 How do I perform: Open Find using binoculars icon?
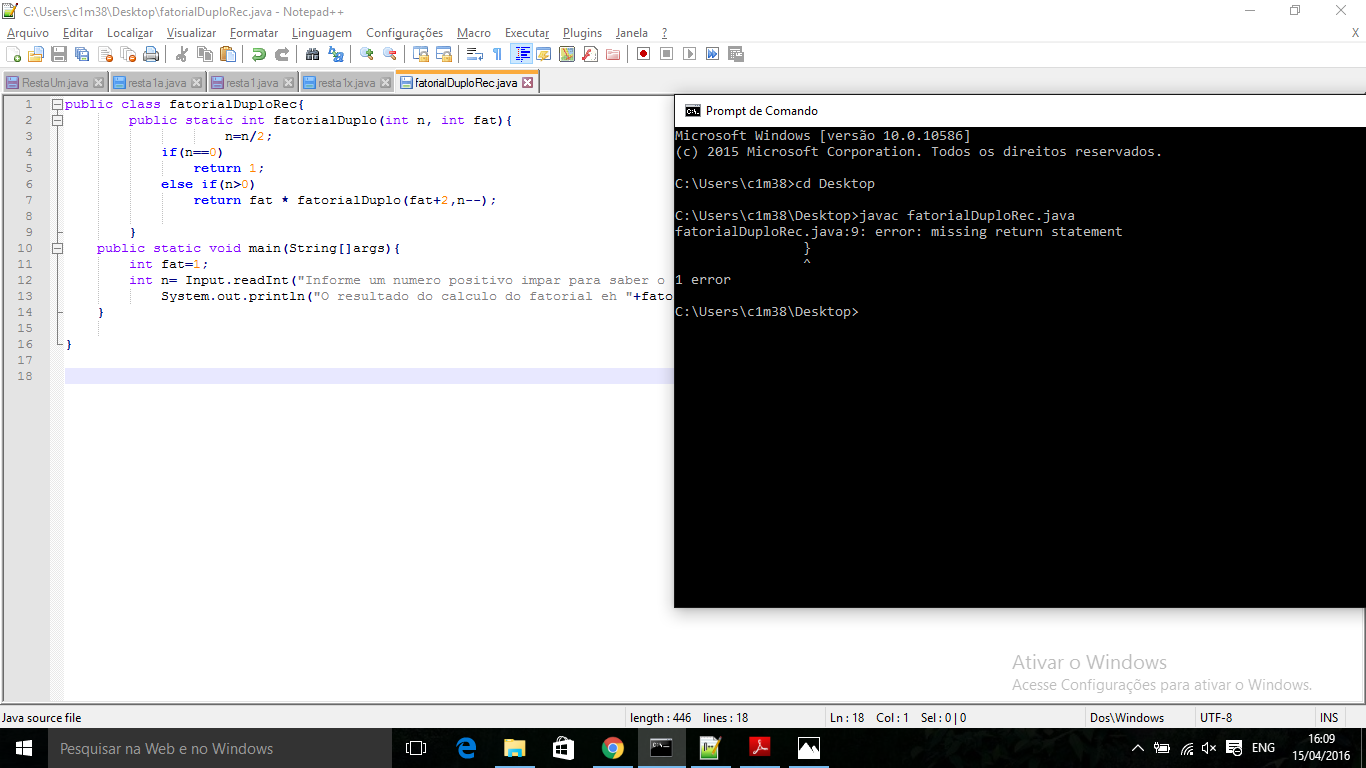click(x=312, y=54)
